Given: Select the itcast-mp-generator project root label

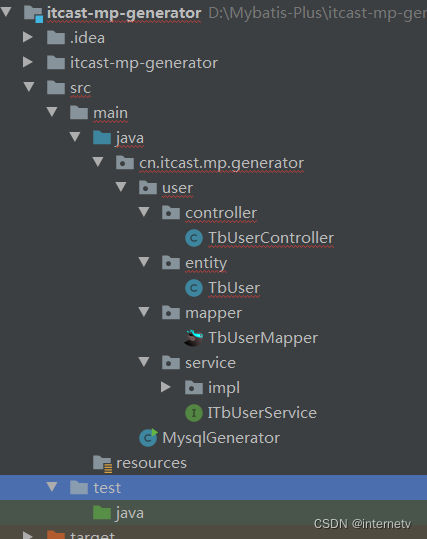Looking at the screenshot, I should coord(124,14).
